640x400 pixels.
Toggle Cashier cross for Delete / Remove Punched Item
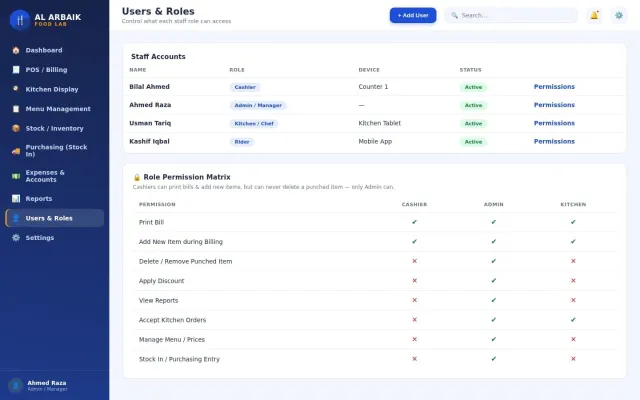click(414, 261)
